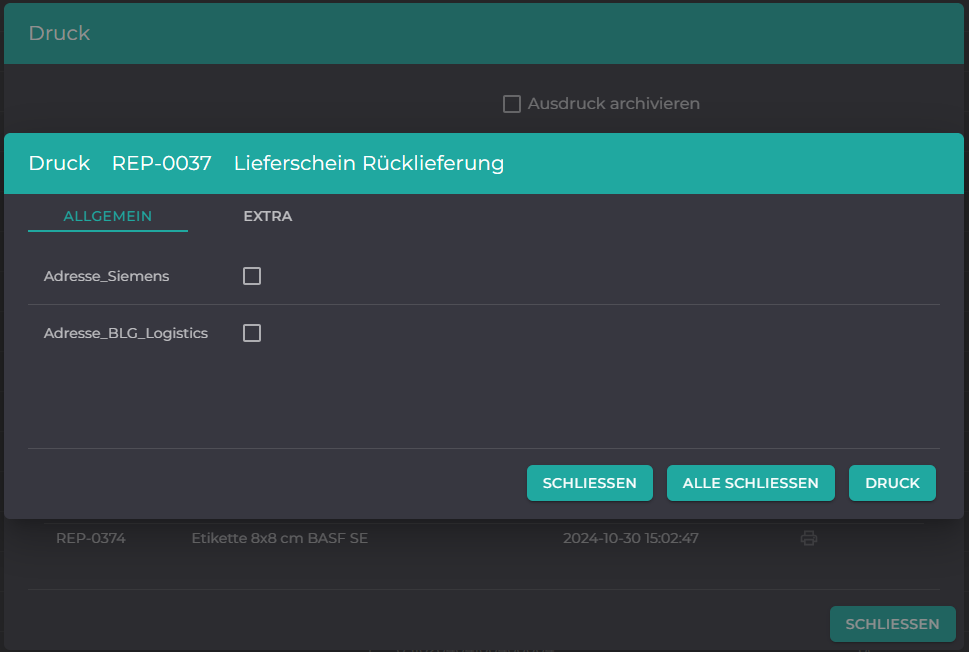Click the ALLE SCHLIESSEN button
Viewport: 969px width, 652px height.
point(750,483)
